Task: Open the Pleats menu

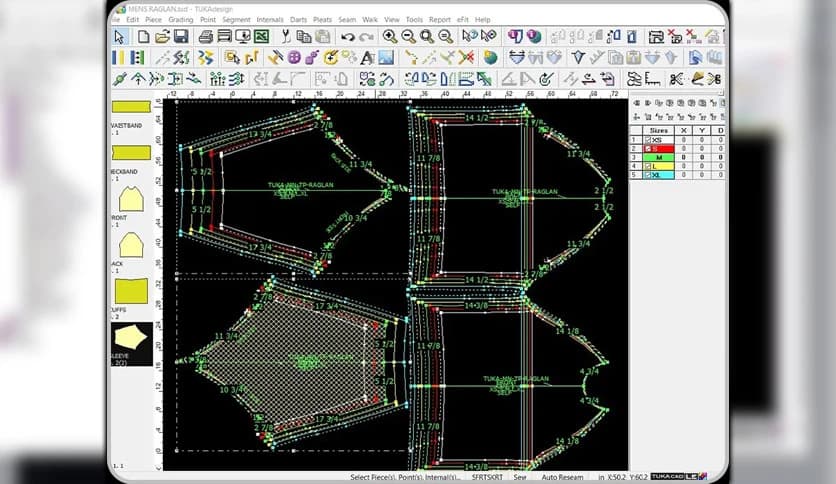Action: [x=322, y=19]
